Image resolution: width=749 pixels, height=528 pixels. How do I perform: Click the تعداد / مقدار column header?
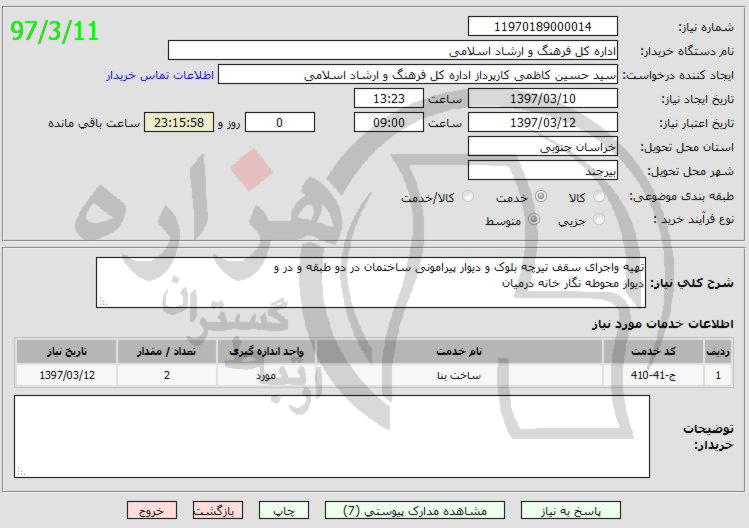click(x=167, y=352)
